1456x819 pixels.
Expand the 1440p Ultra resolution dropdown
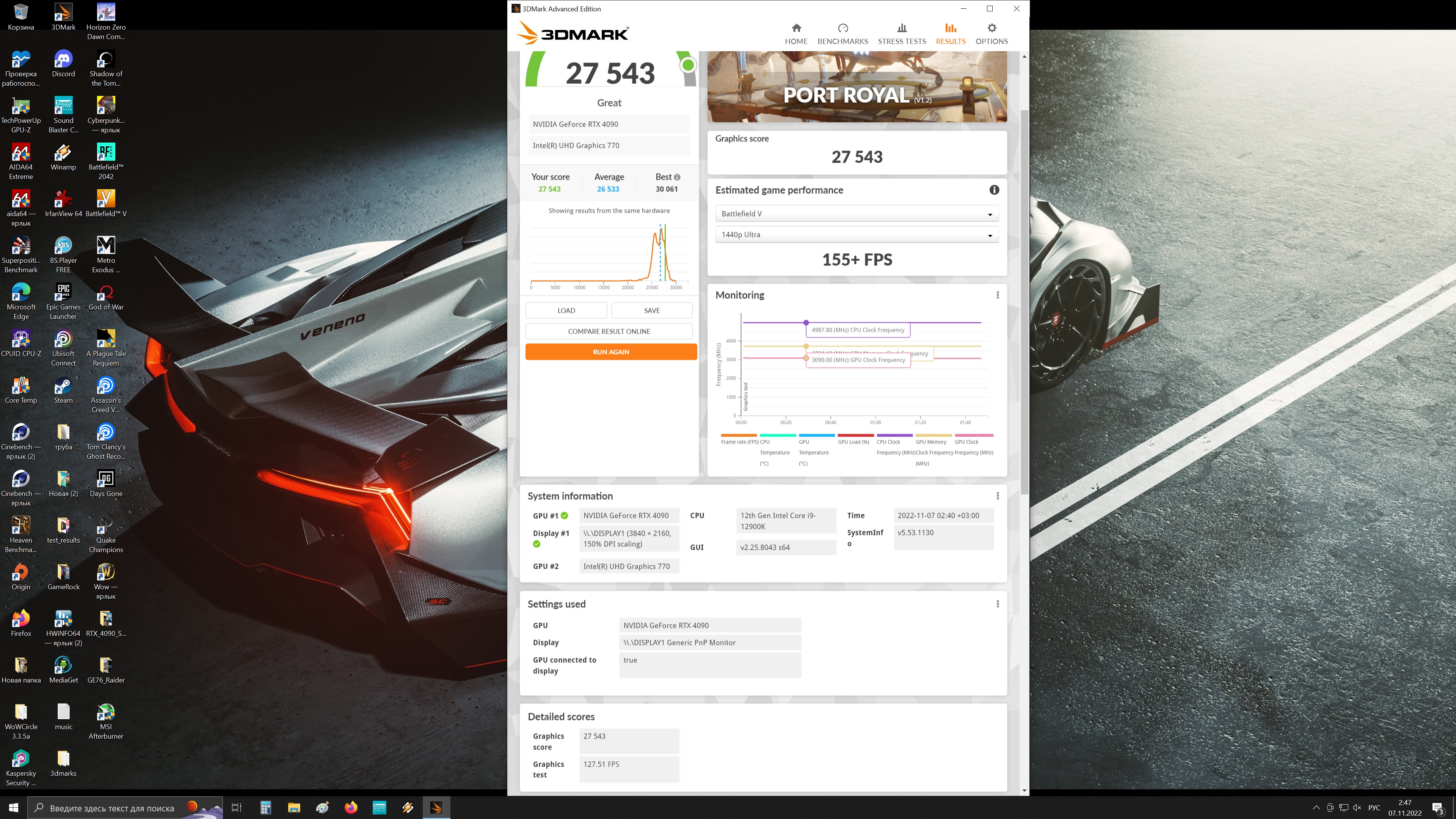click(856, 235)
